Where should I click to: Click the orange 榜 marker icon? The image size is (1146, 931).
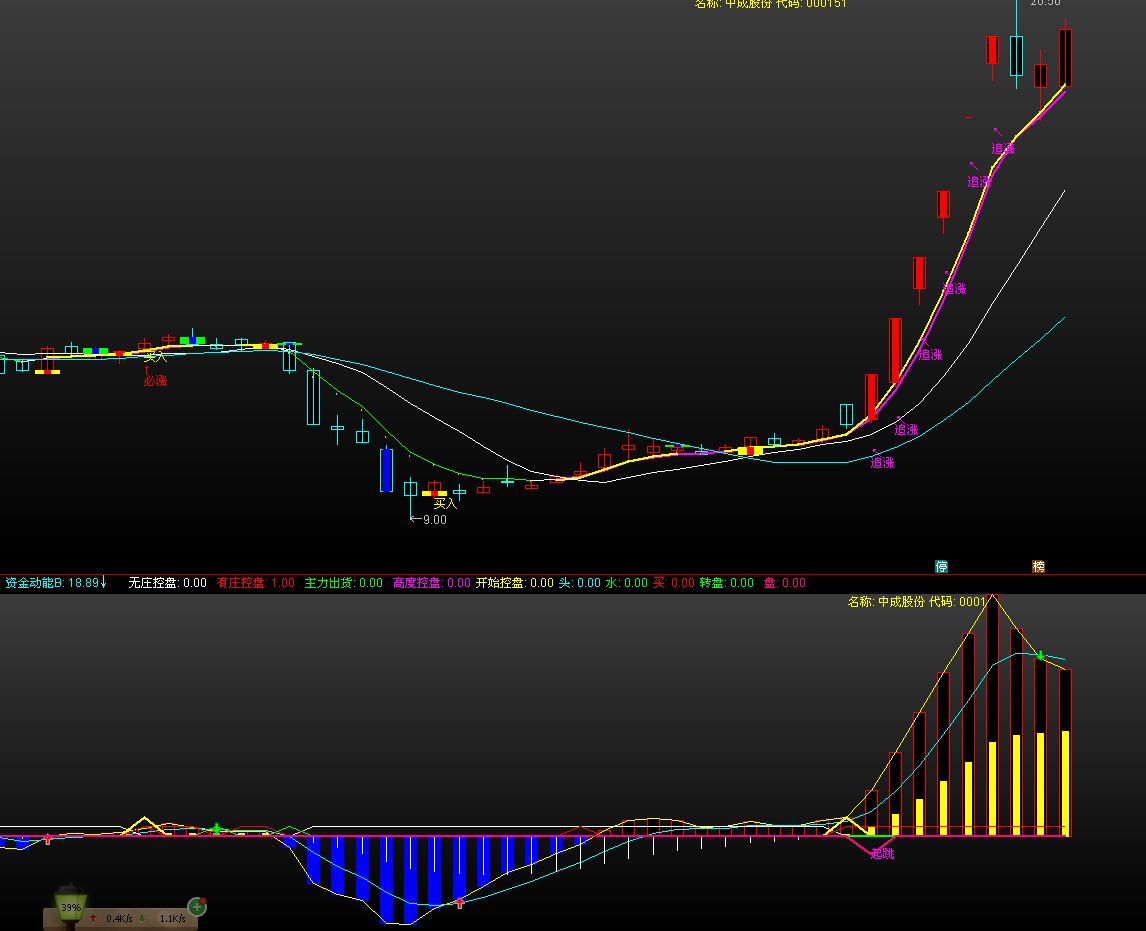pos(1038,566)
